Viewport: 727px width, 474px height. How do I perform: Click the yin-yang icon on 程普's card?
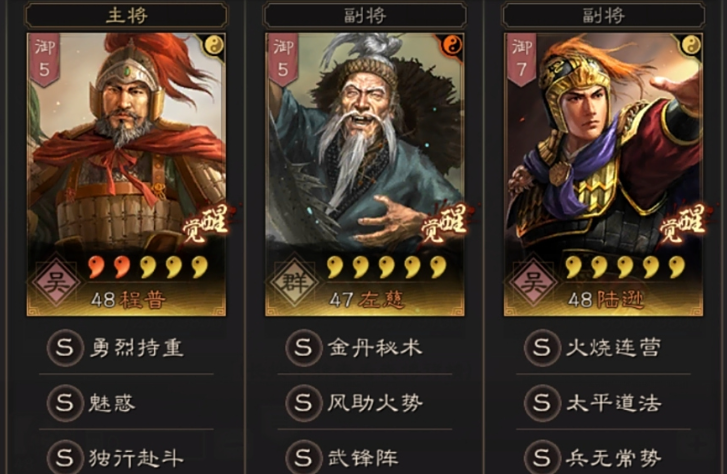(214, 45)
